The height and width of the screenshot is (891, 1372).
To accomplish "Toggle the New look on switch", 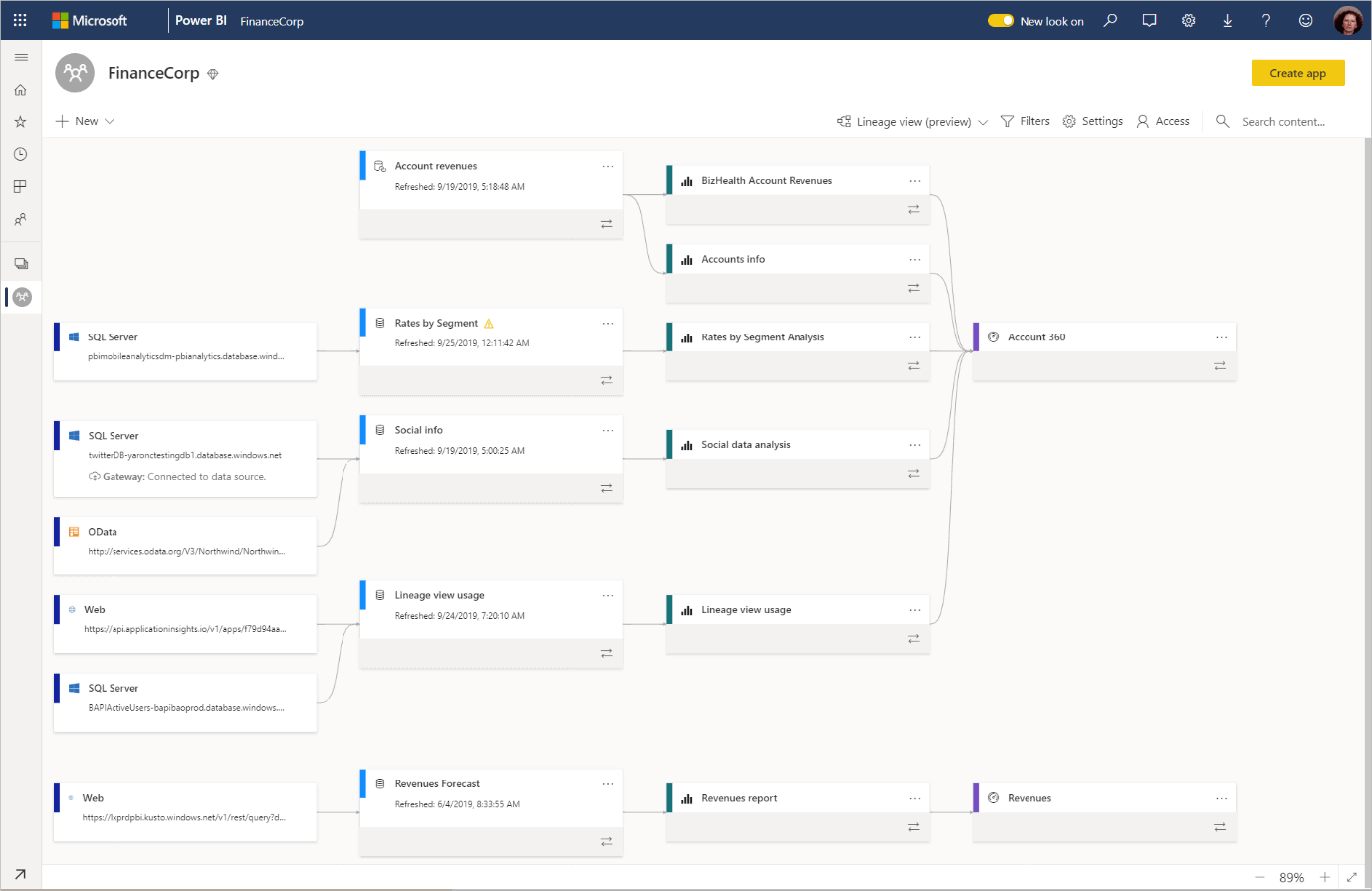I will pyautogui.click(x=1000, y=21).
